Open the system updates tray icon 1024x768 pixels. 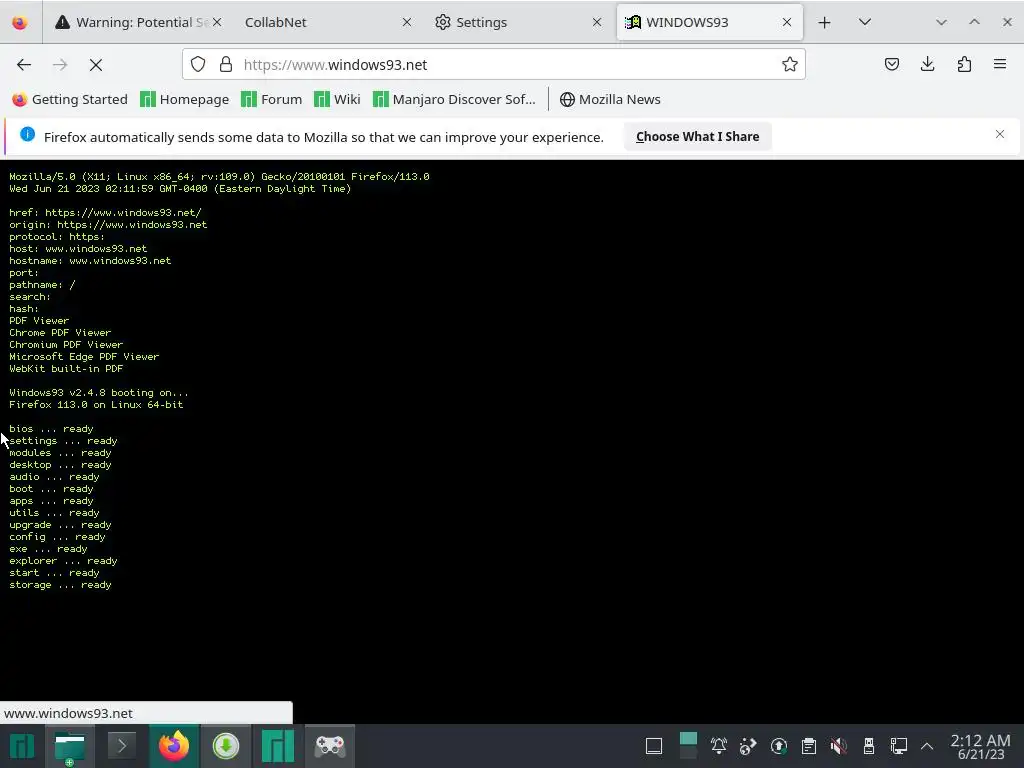(x=778, y=746)
